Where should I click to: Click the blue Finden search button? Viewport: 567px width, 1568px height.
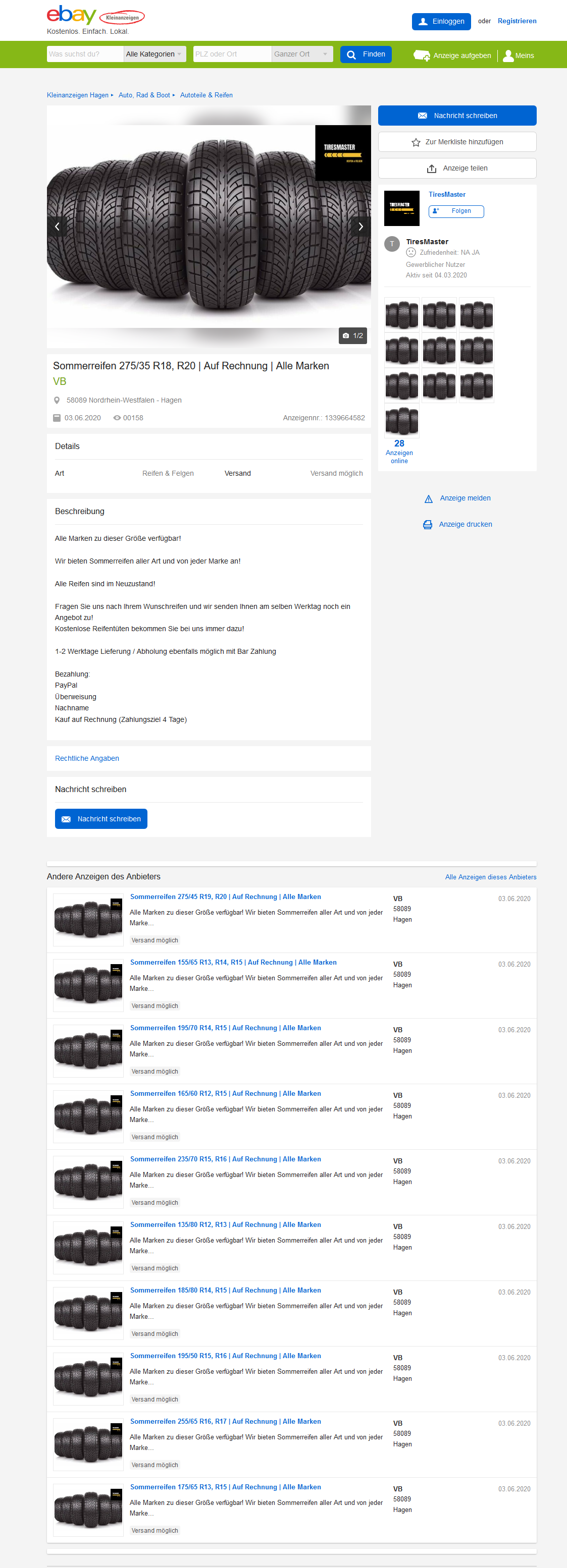point(366,54)
